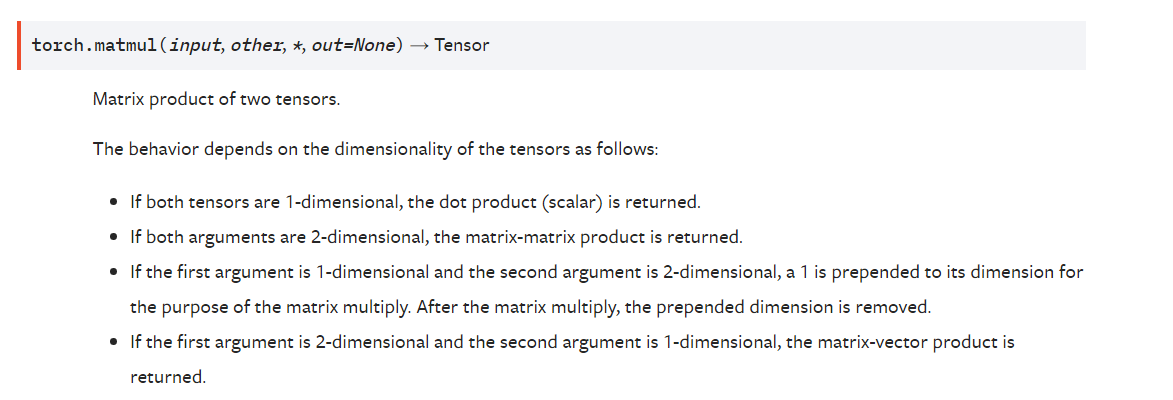Click the first bullet point dot
The width and height of the screenshot is (1173, 400).
click(x=113, y=202)
